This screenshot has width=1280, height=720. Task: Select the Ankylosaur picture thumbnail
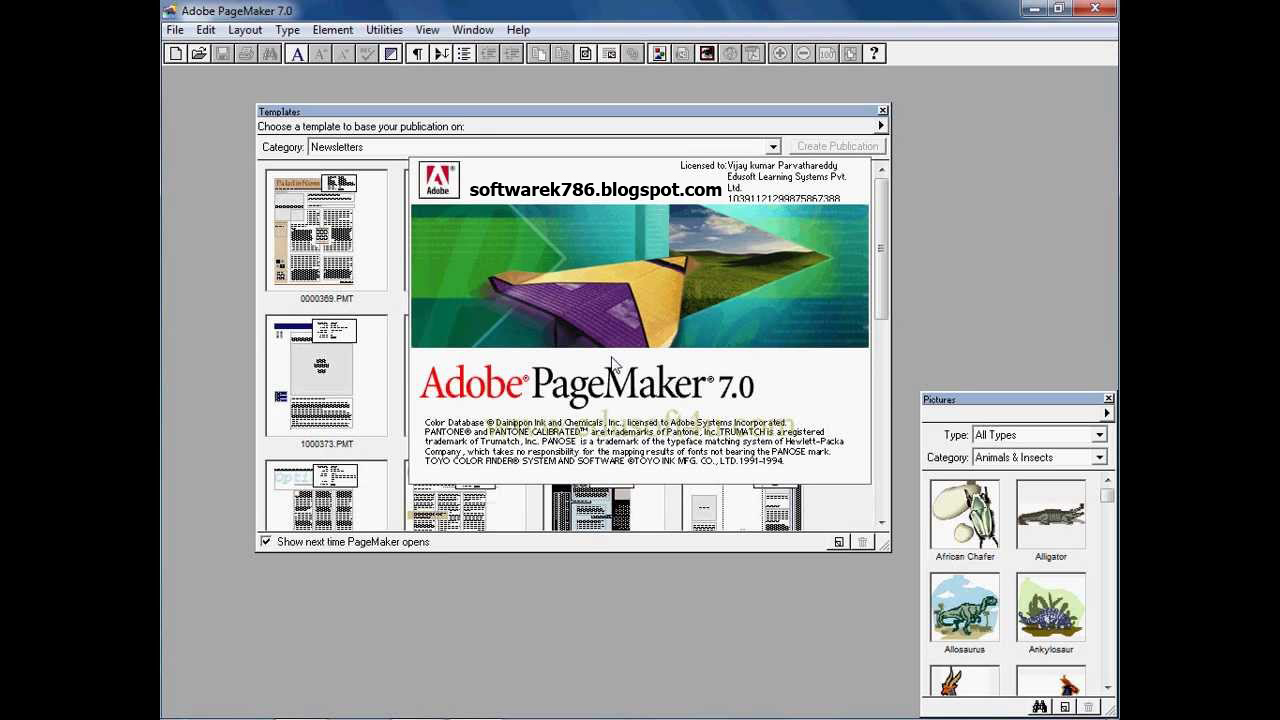tap(1051, 607)
